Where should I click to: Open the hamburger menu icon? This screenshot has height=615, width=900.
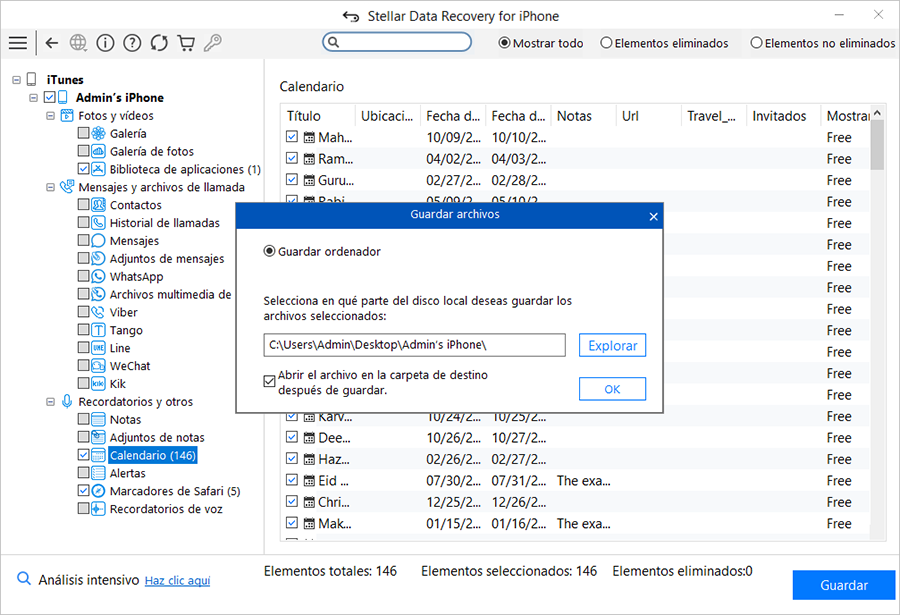18,43
